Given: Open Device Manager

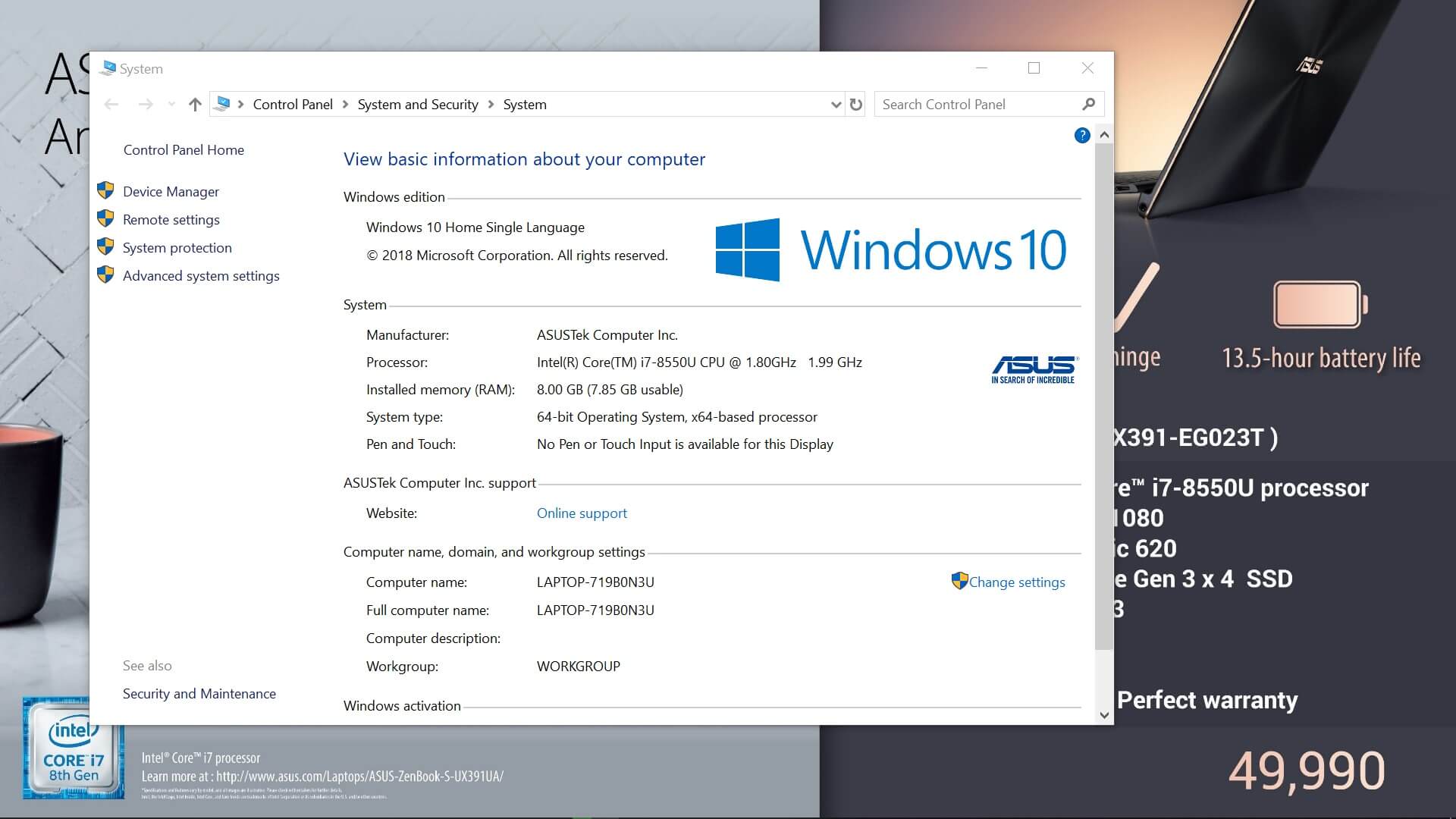Looking at the screenshot, I should pyautogui.click(x=171, y=192).
